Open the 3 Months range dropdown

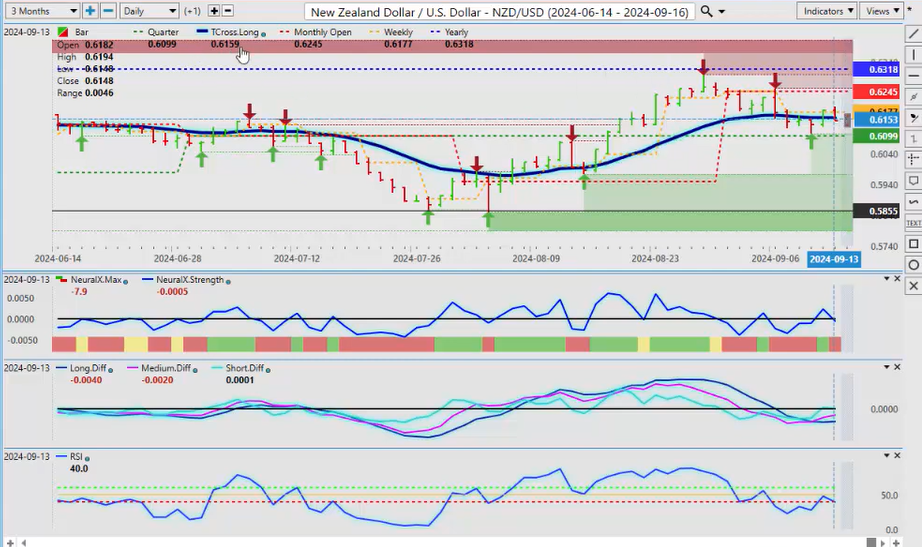pos(40,11)
